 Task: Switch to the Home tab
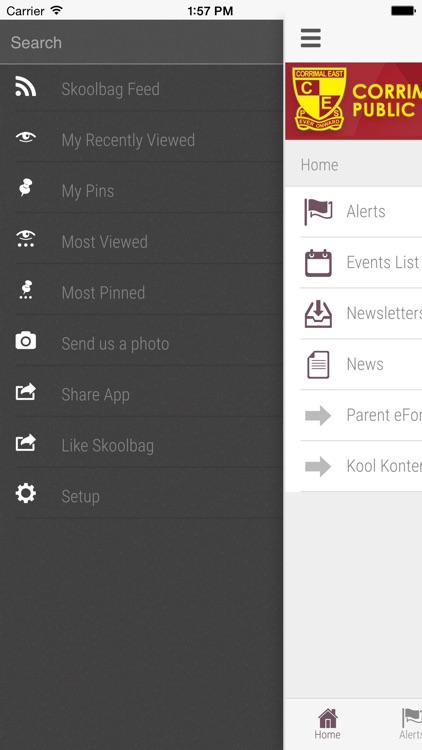coord(328,724)
